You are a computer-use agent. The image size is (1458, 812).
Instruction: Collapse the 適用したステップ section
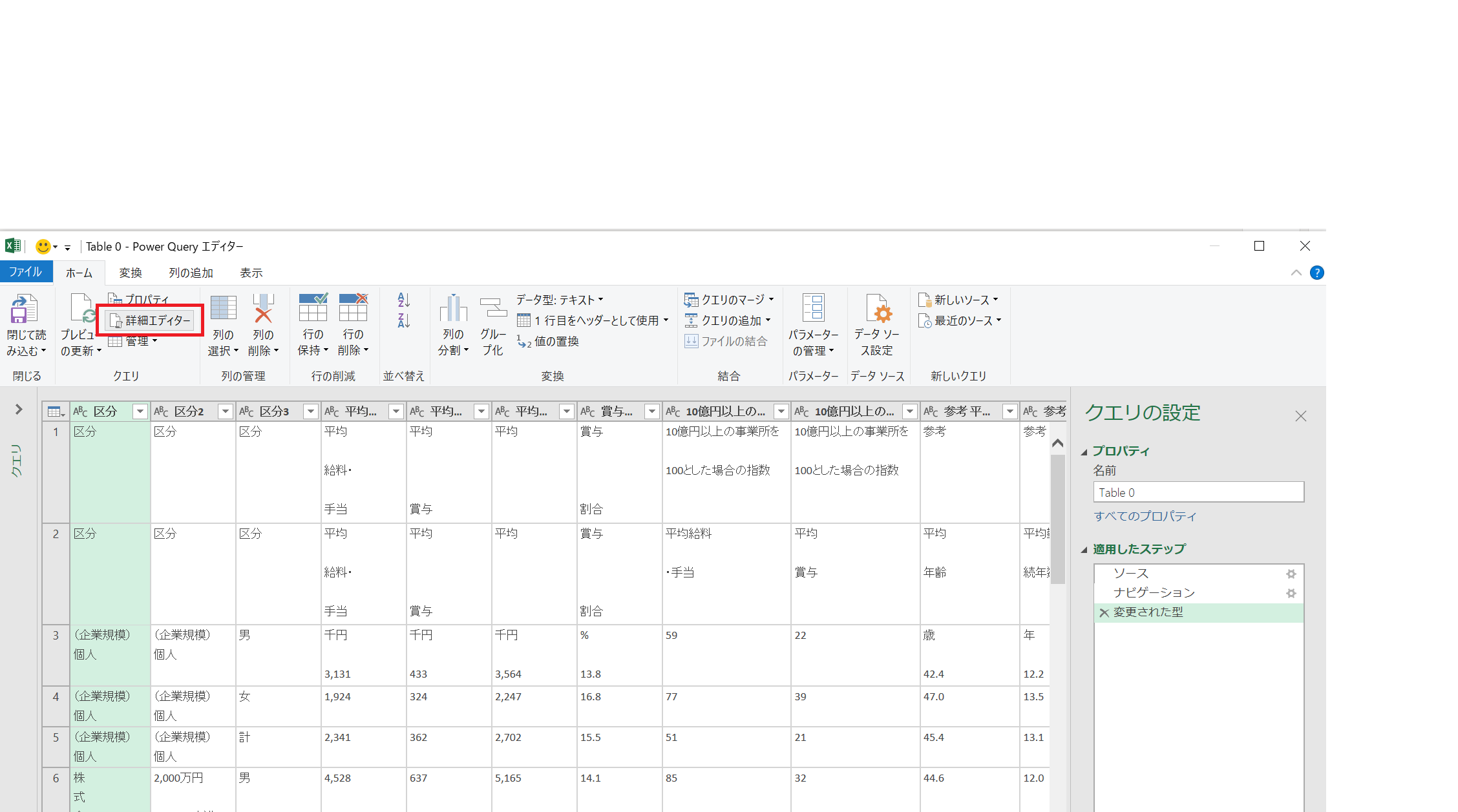pos(1084,550)
